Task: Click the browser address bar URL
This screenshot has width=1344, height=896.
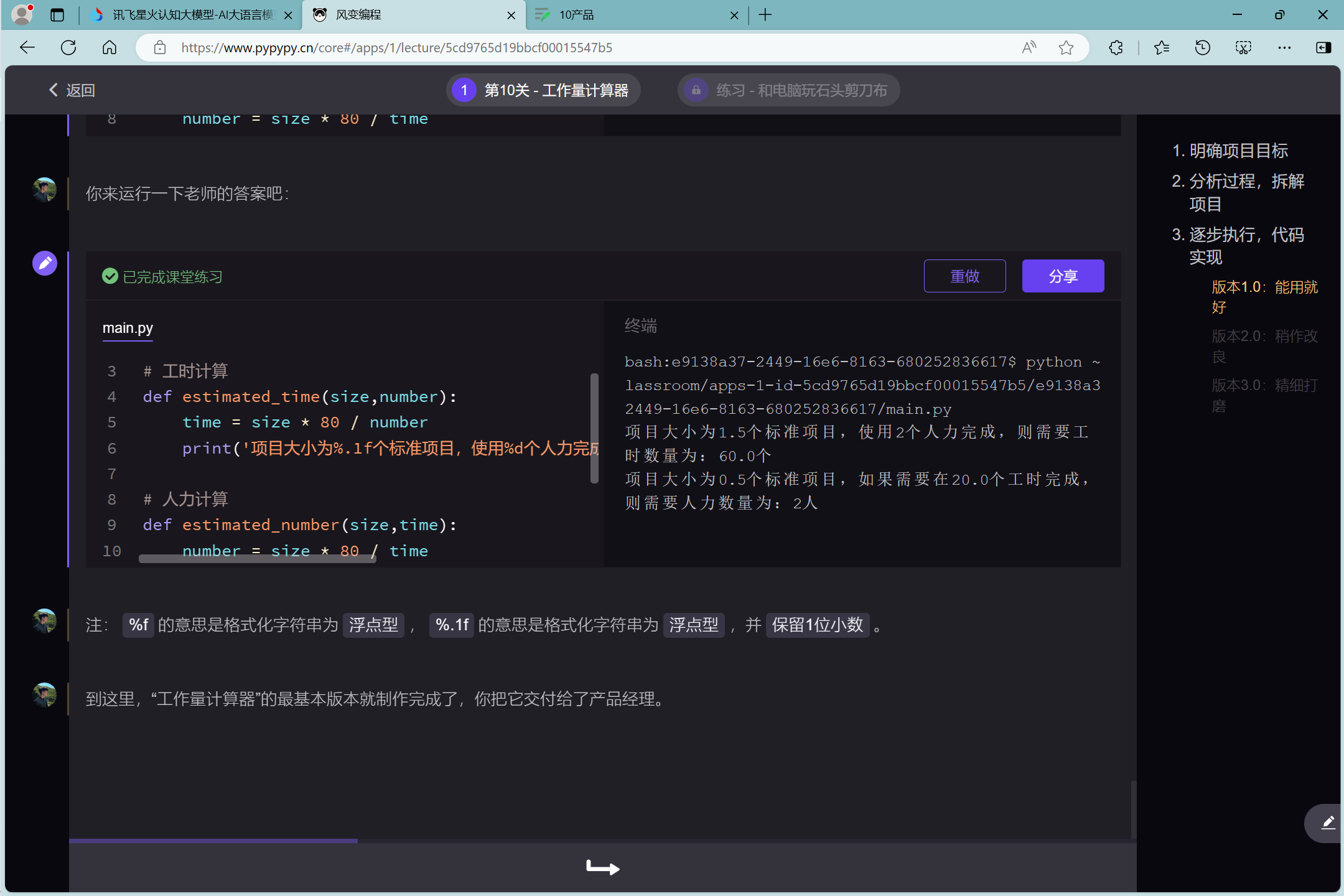Action: tap(397, 48)
